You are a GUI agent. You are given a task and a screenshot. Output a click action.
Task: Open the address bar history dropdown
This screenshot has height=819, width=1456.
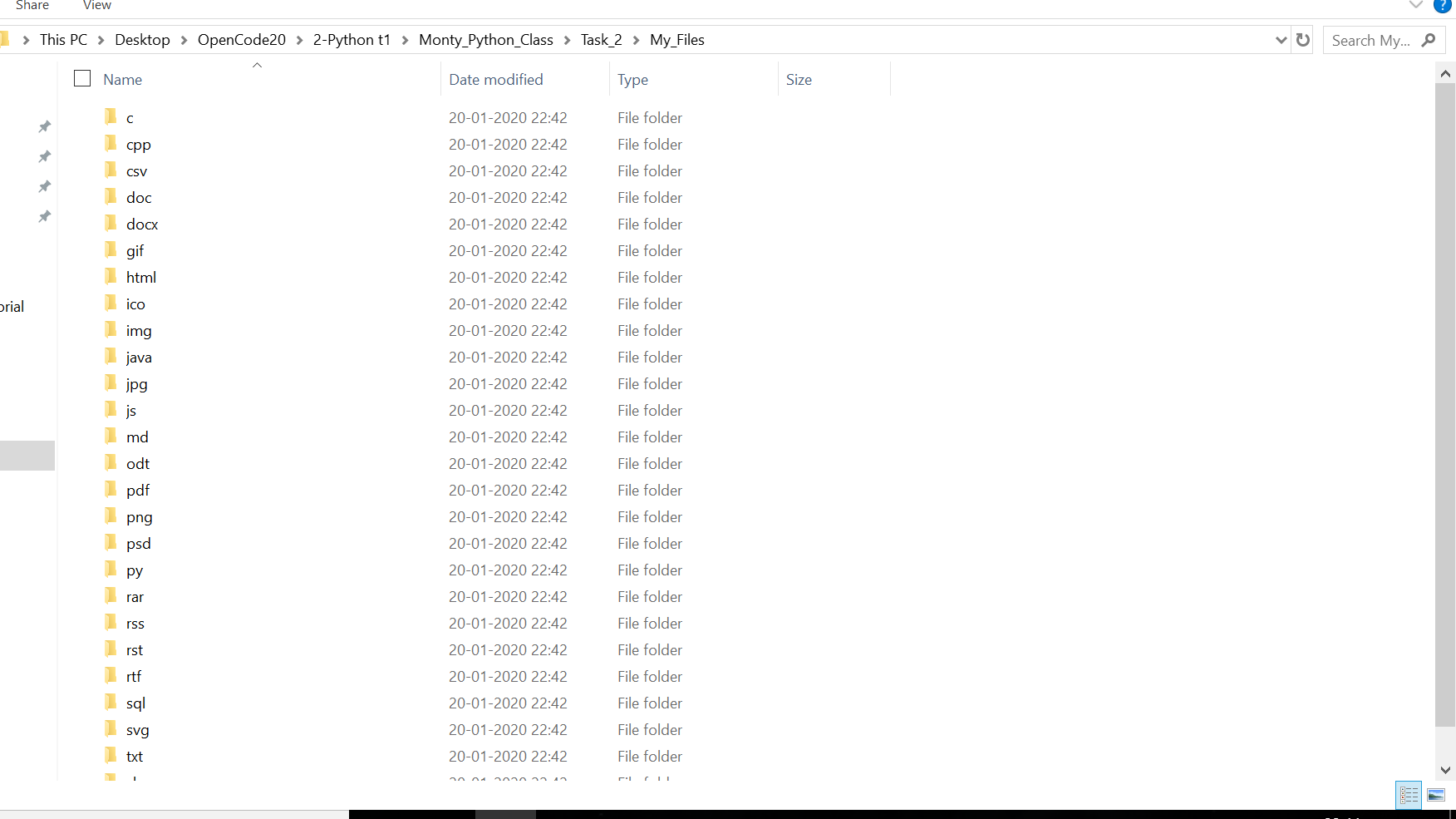pos(1280,39)
